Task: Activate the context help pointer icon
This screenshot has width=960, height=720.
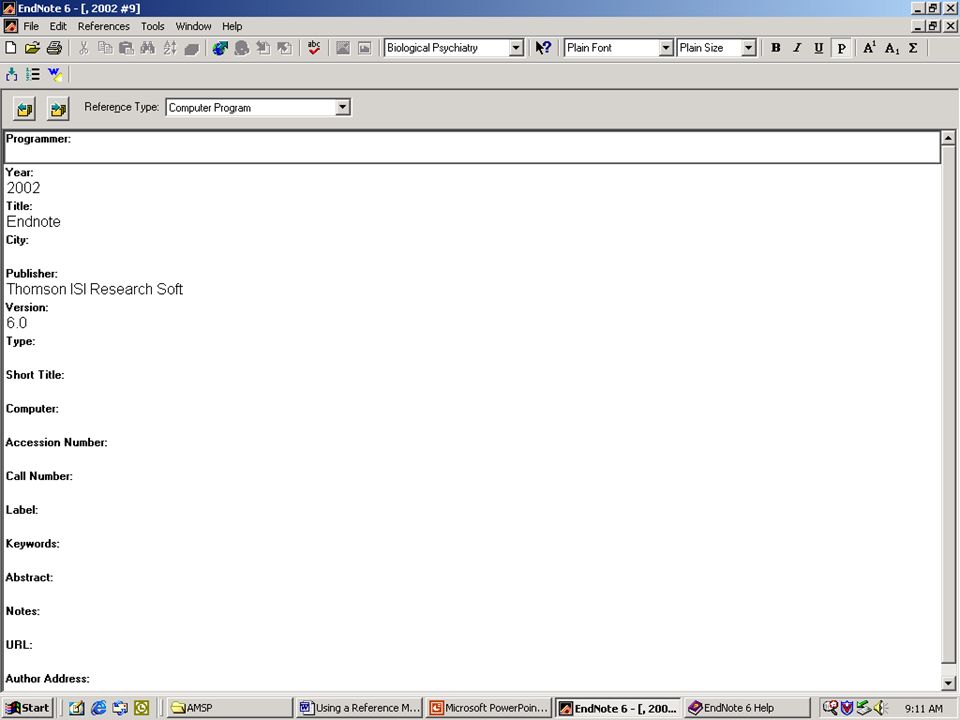Action: 543,48
